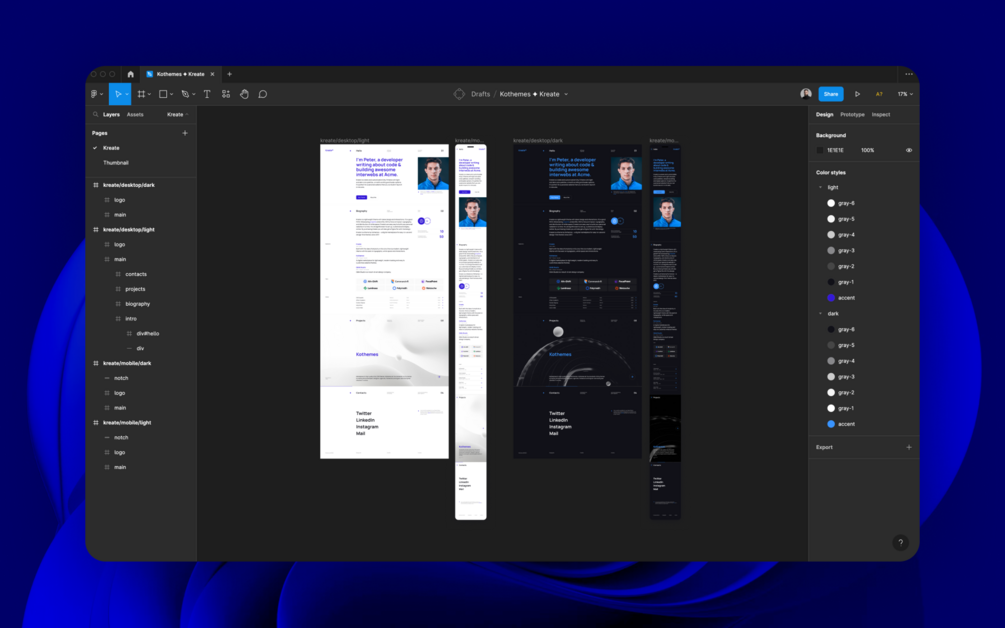This screenshot has height=628, width=1005.
Task: Click frame icon of kreate/mobile/light layer
Action: [x=96, y=423]
